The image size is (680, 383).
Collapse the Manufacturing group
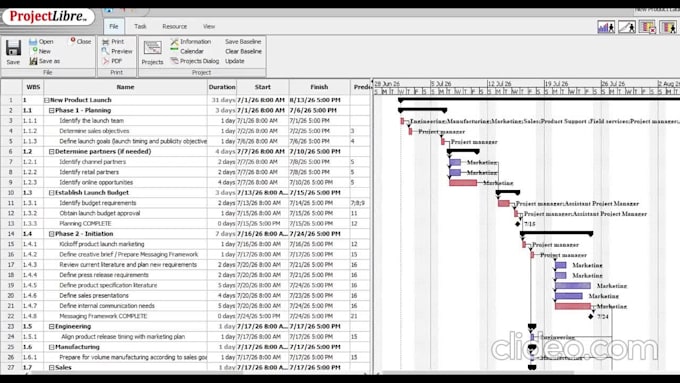(52, 347)
